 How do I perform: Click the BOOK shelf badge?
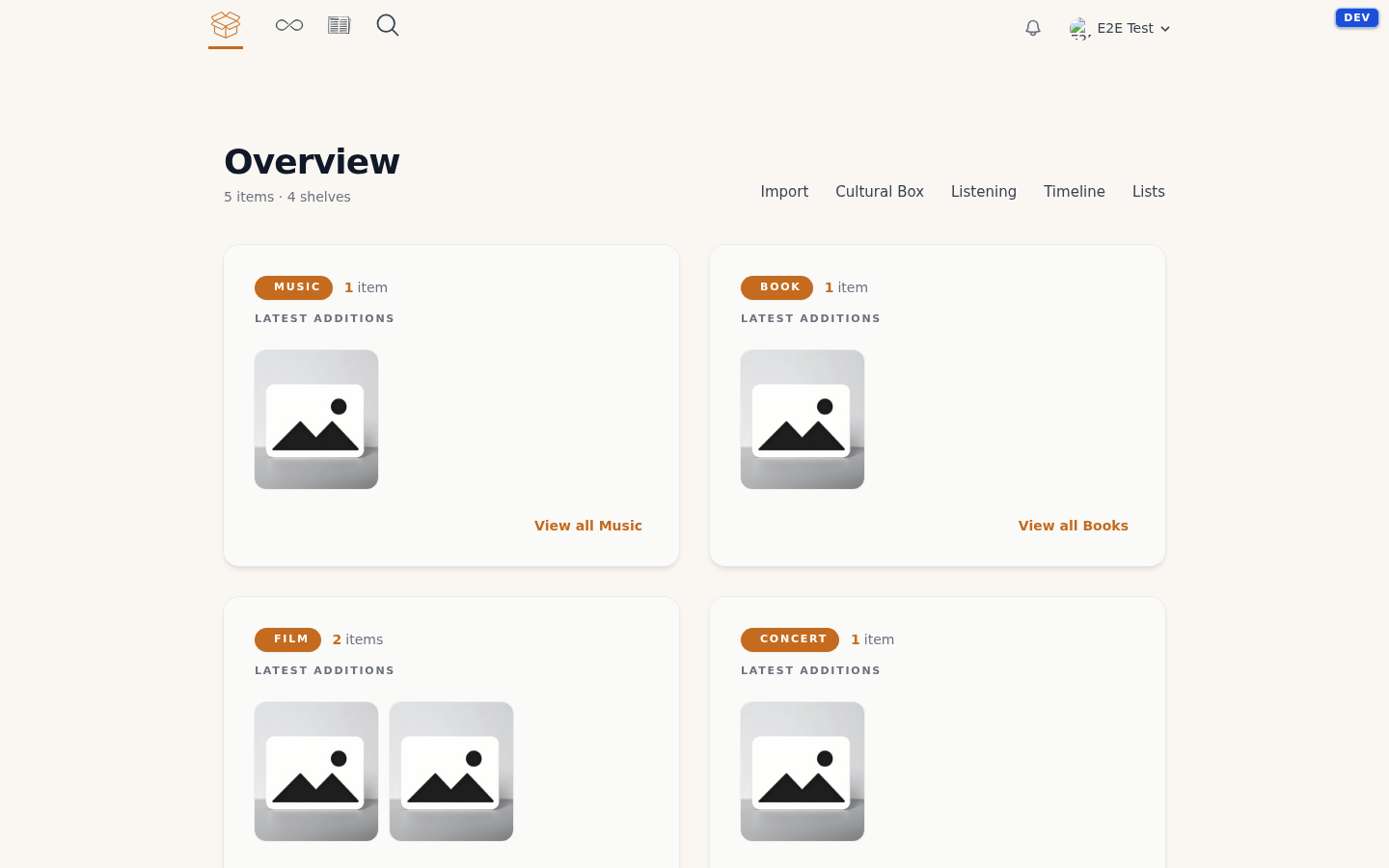[776, 287]
